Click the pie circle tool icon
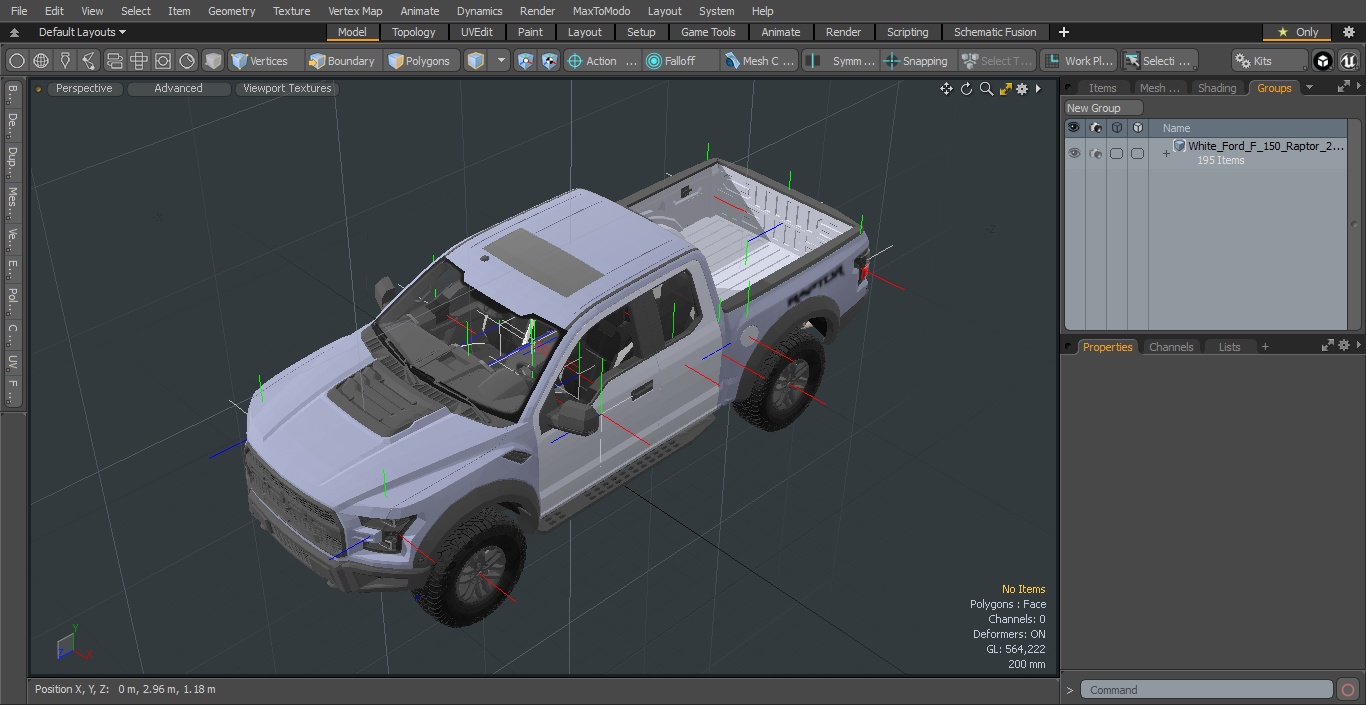Screen dimensions: 1366x705 click(187, 61)
